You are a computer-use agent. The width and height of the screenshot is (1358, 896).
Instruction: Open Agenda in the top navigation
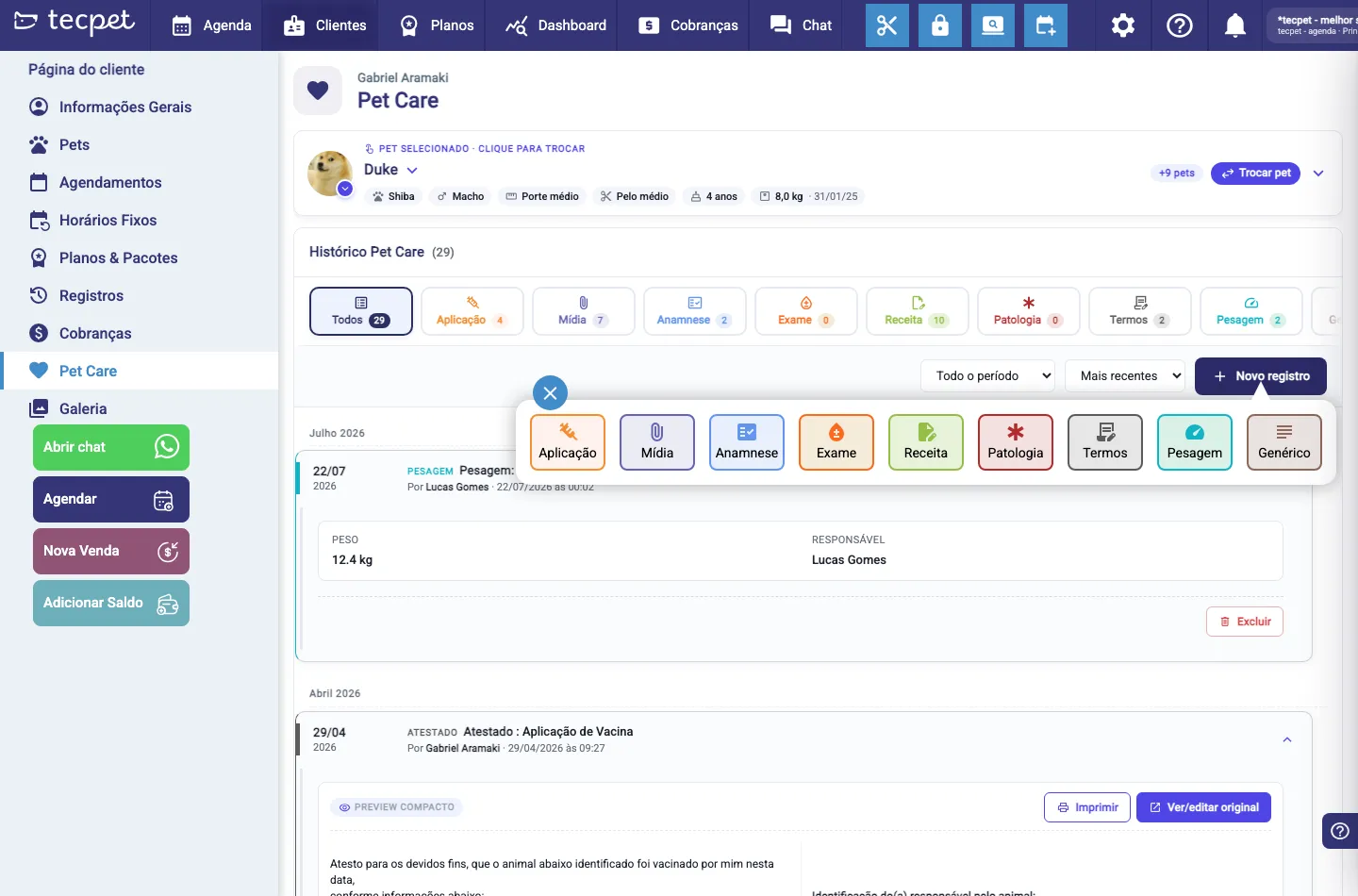(x=212, y=25)
